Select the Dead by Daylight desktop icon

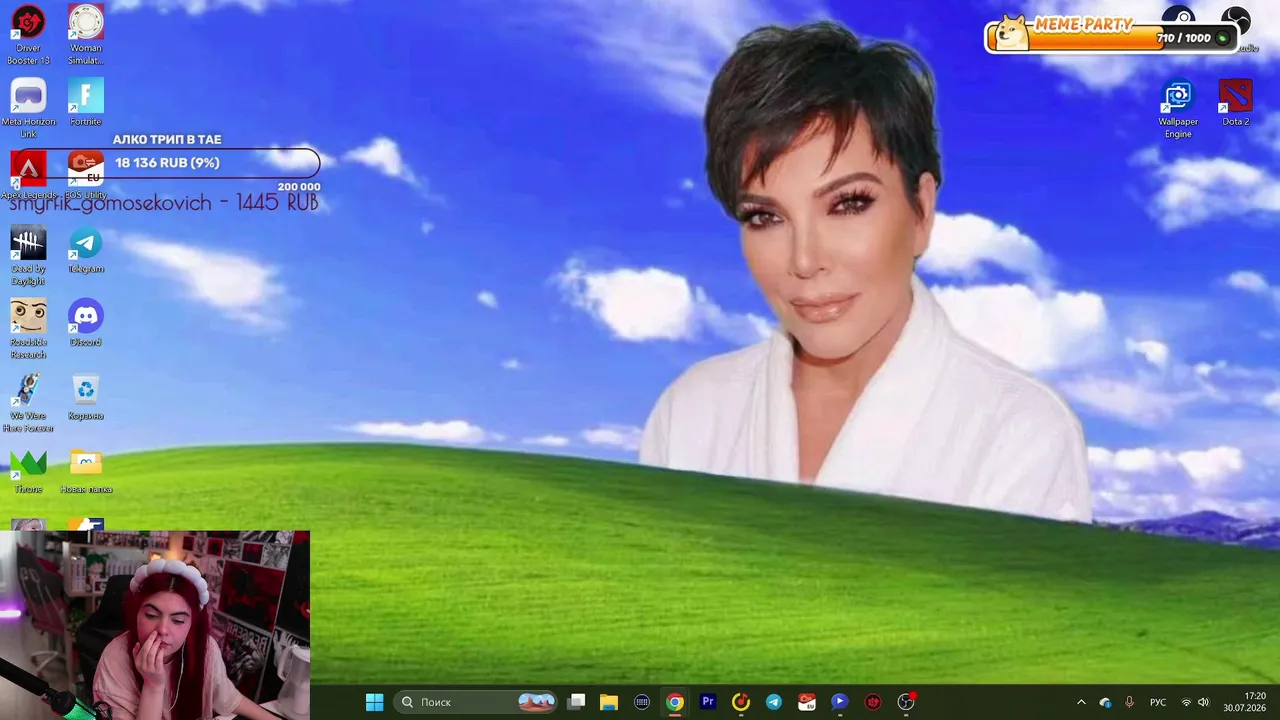click(x=28, y=255)
